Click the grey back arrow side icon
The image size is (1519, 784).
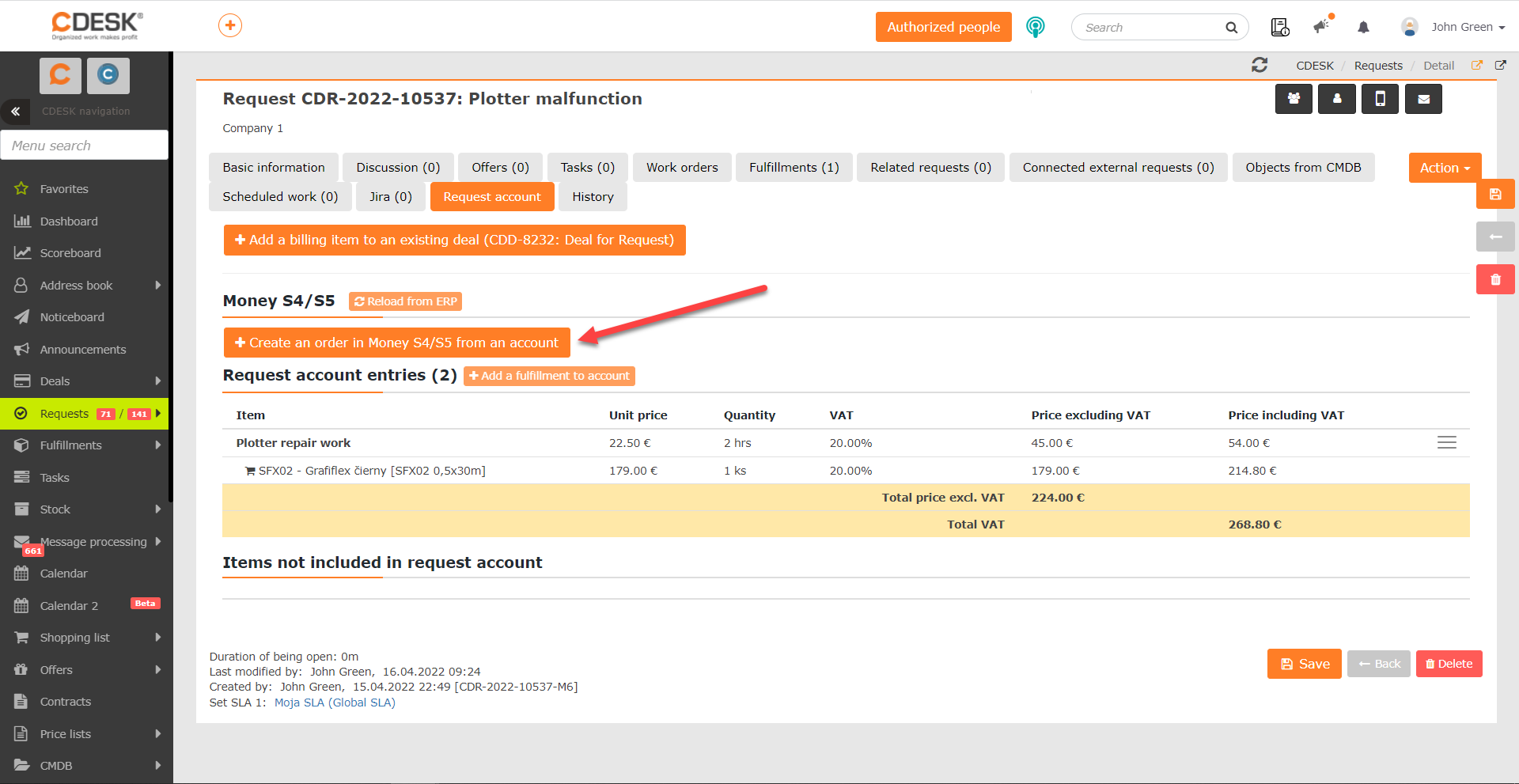1495,237
